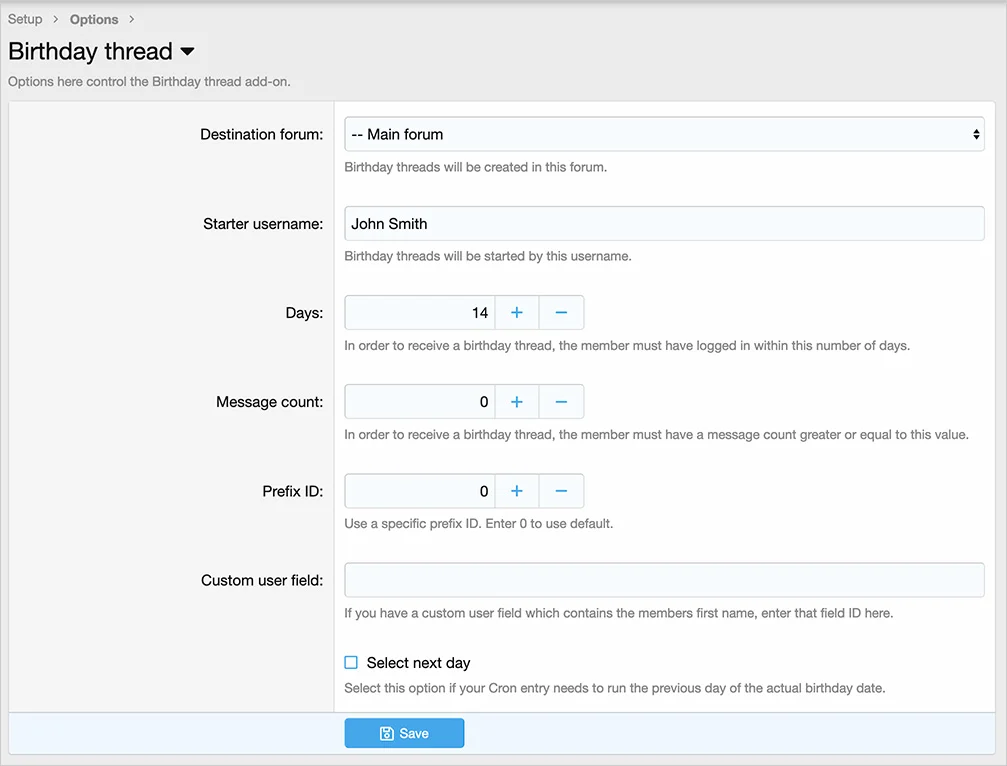
Task: Expand the Birthday thread title caret
Action: coord(188,52)
